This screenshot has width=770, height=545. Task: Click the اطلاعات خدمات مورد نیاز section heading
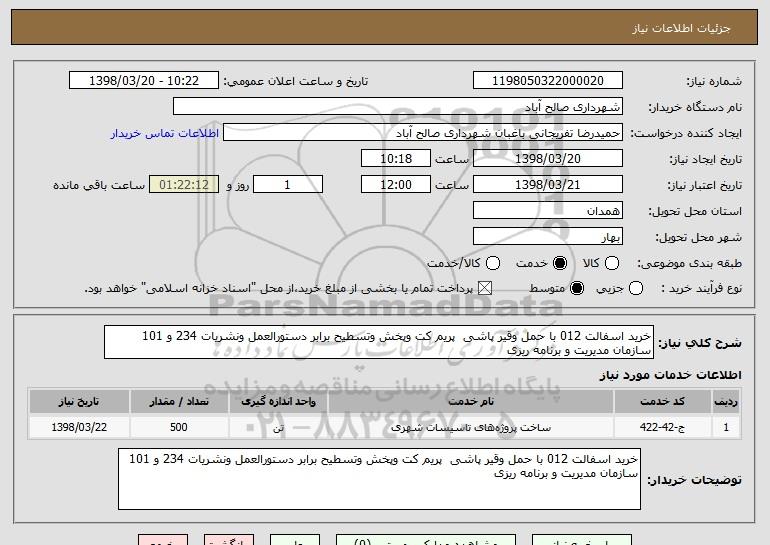pyautogui.click(x=670, y=375)
